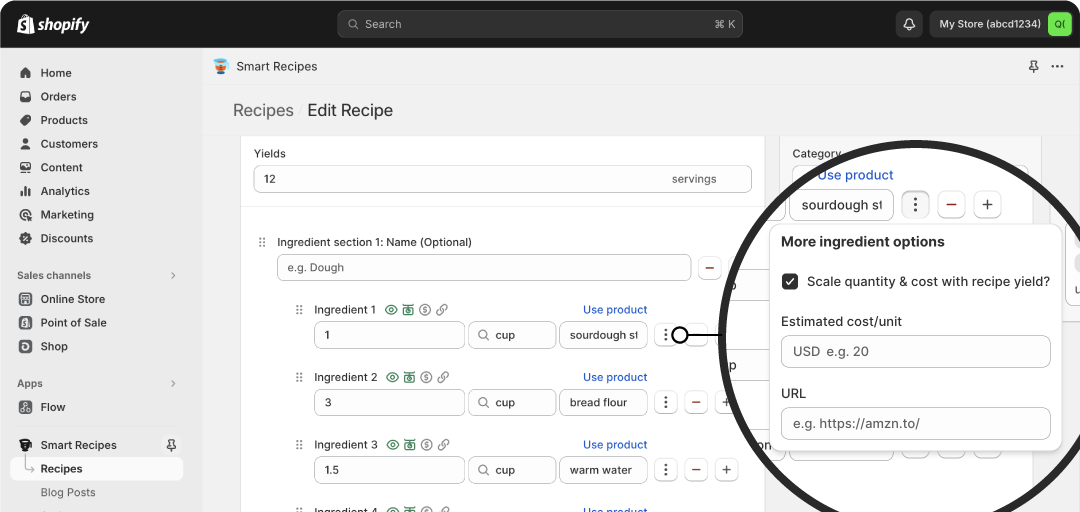The width and height of the screenshot is (1080, 512).
Task: Click the Ingredient 3 scale icon
Action: point(410,445)
